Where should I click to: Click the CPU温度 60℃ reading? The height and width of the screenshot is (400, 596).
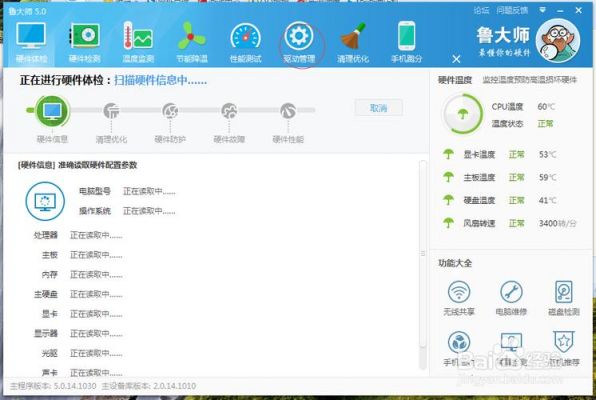pos(523,107)
